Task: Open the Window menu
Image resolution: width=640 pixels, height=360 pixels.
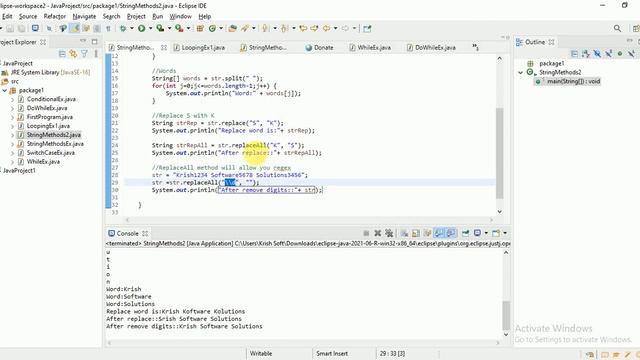Action: click(180, 16)
